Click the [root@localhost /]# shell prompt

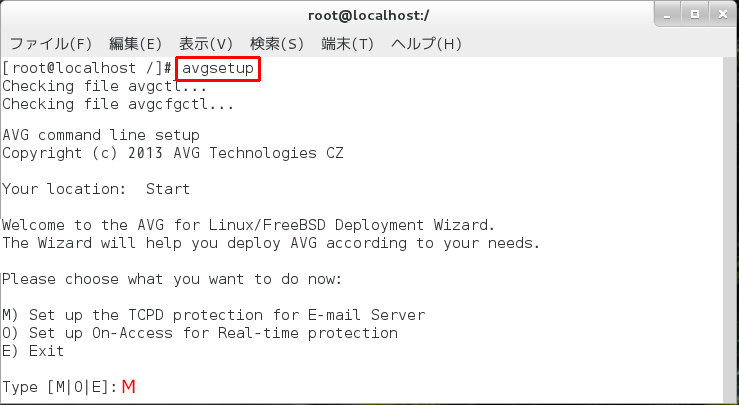[88, 69]
